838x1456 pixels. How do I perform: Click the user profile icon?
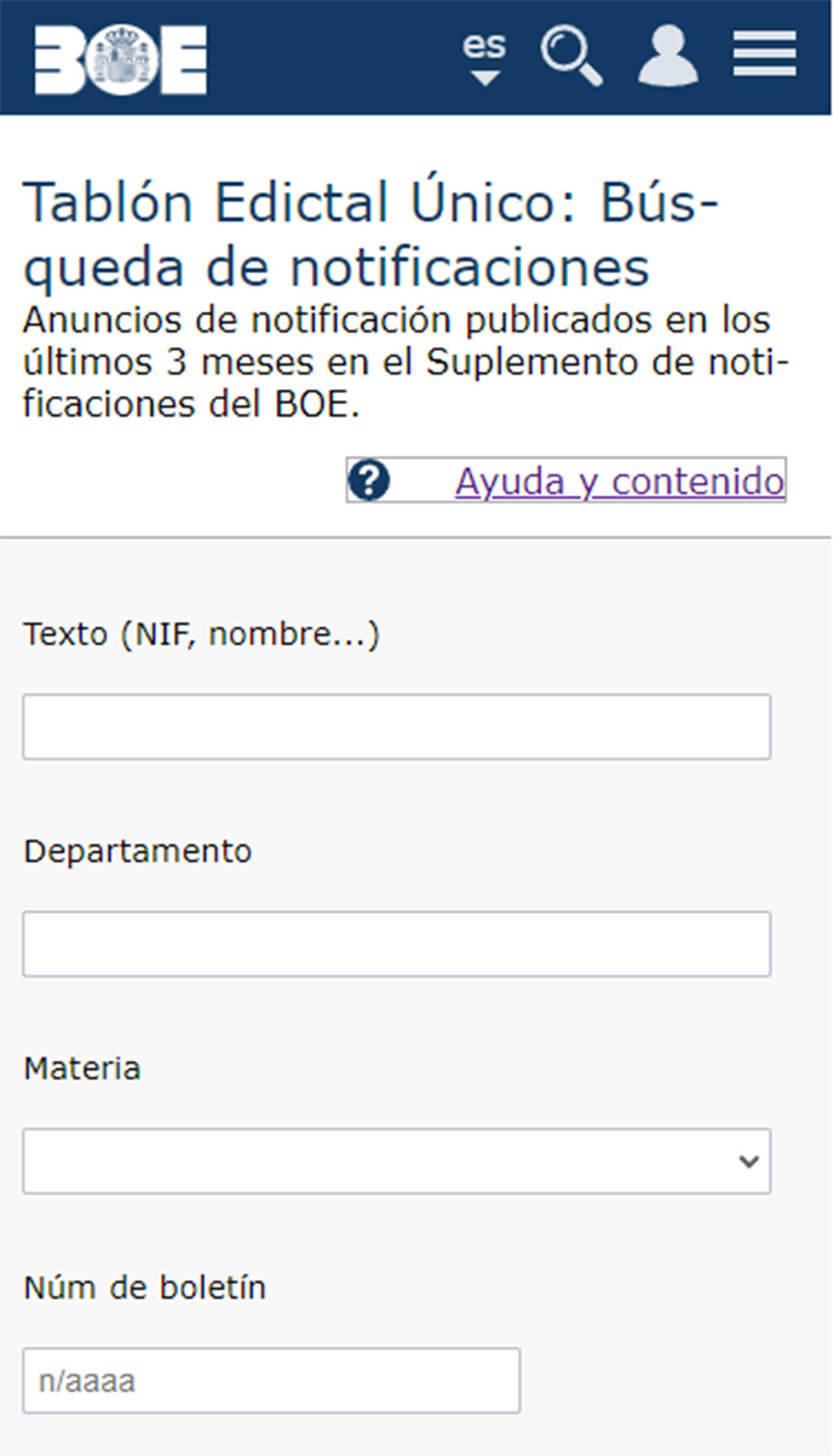(668, 56)
